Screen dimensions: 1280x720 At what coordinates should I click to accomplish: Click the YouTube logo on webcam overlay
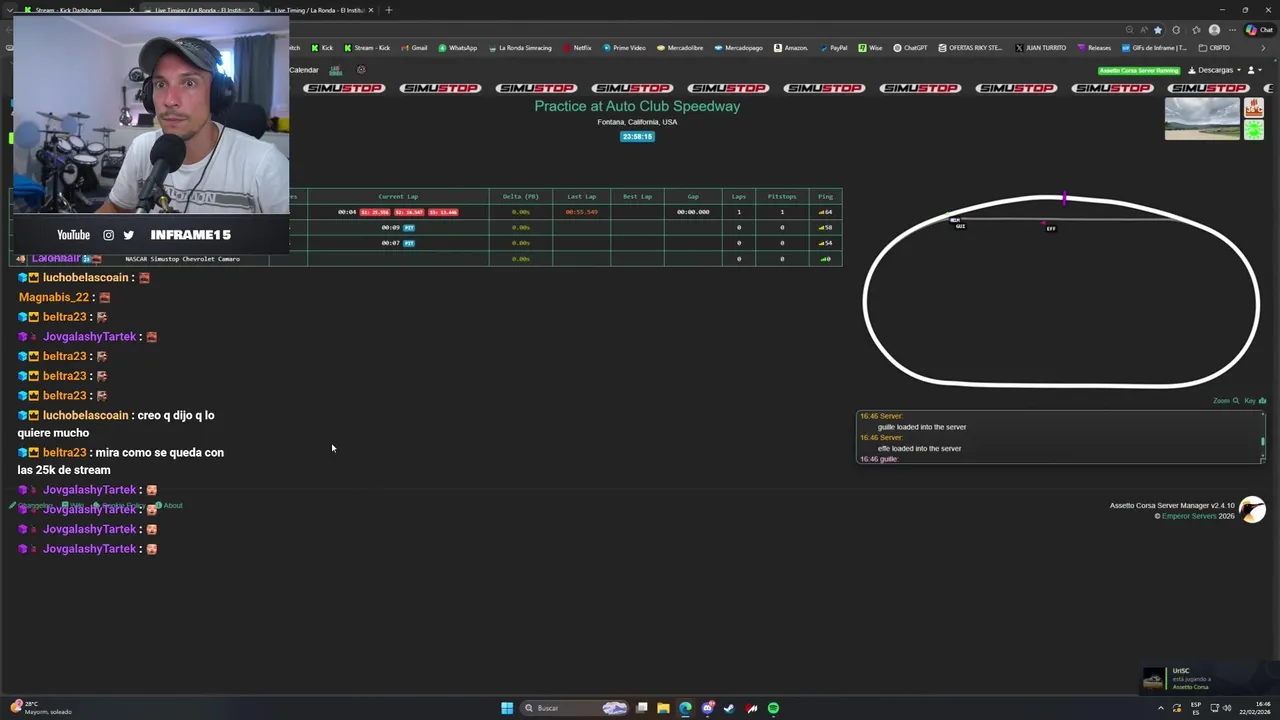tap(73, 235)
